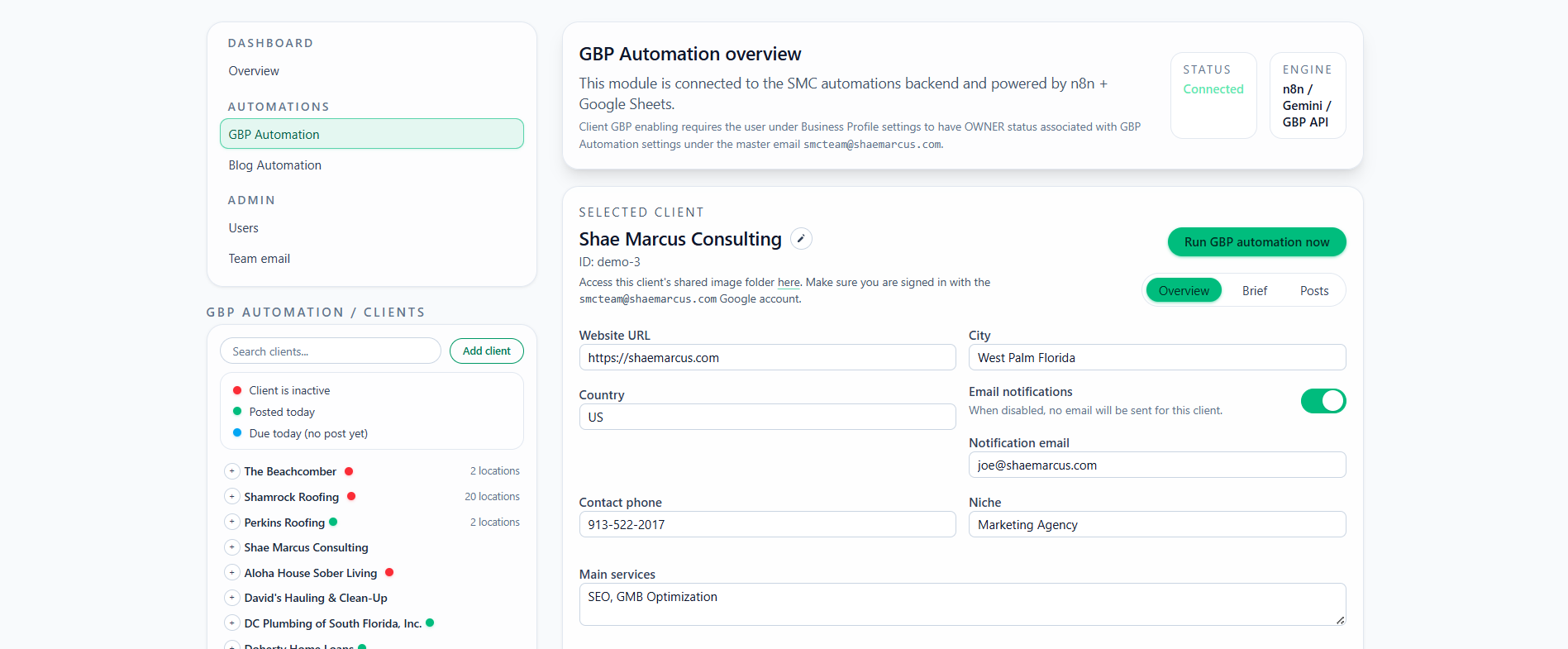The height and width of the screenshot is (649, 1568).
Task: Click the ID: demo-3 text
Action: (610, 262)
